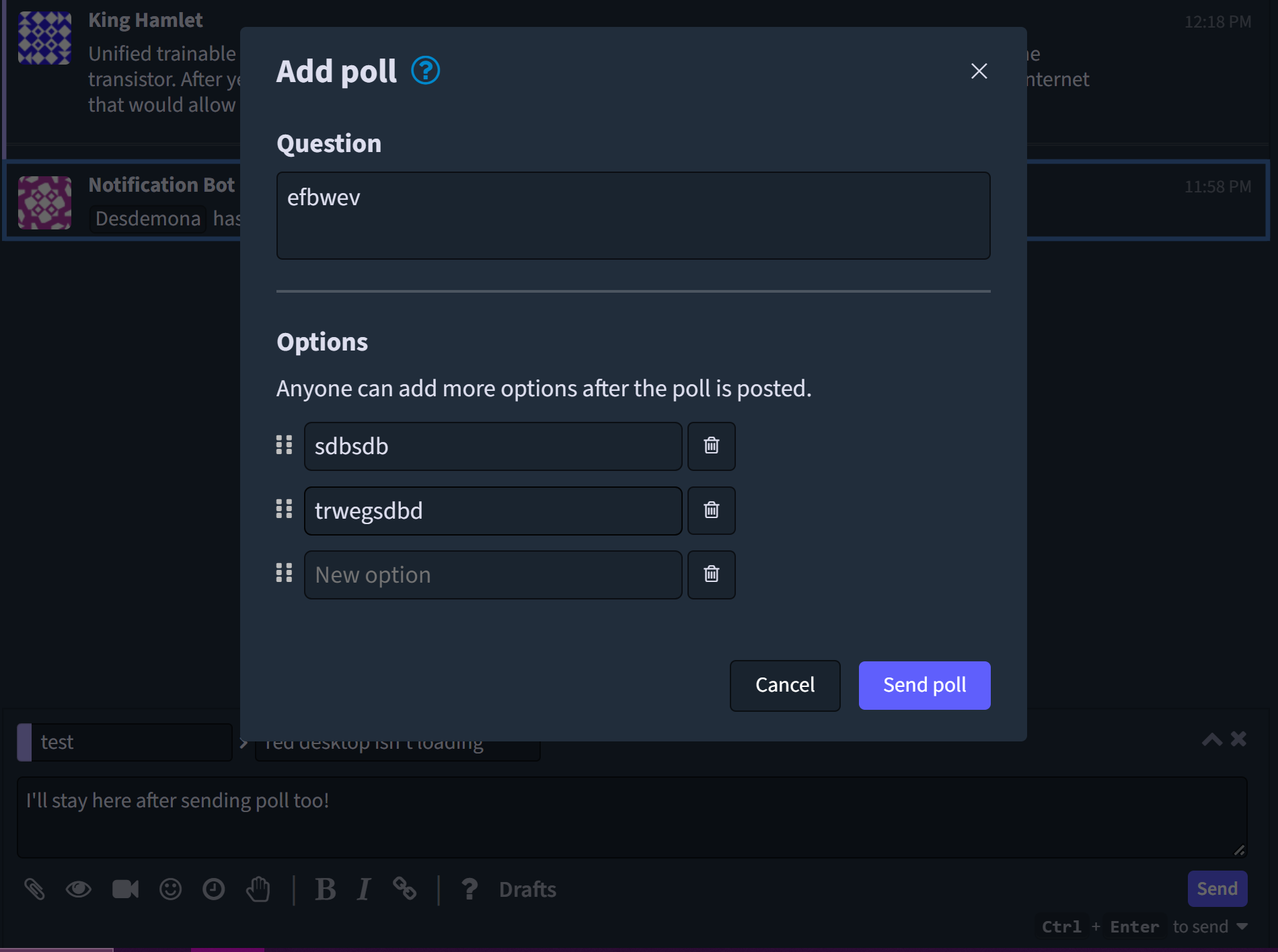Open the send shortcut options dropdown
This screenshot has width=1278, height=952.
(1242, 926)
